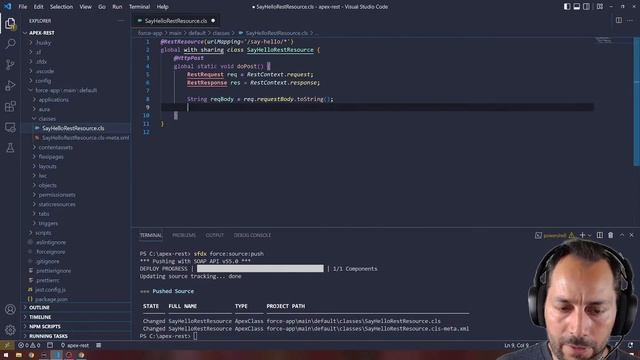Open the Remote Explorer icon
The width and height of the screenshot is (640, 360).
coord(10,127)
